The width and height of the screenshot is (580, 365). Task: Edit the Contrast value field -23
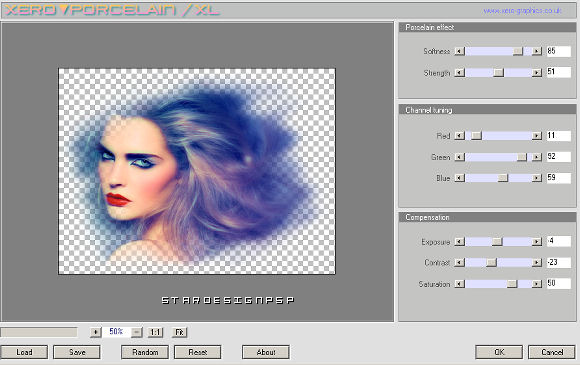point(559,263)
